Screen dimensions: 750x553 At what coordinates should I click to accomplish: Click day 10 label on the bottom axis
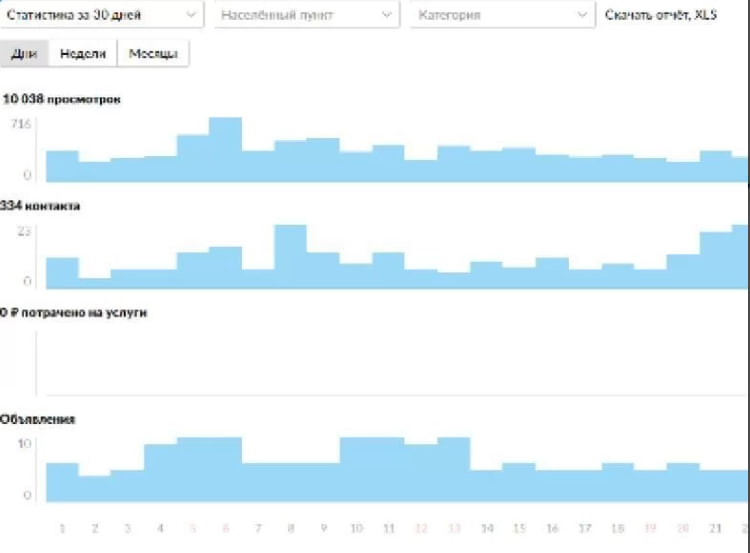[x=356, y=528]
